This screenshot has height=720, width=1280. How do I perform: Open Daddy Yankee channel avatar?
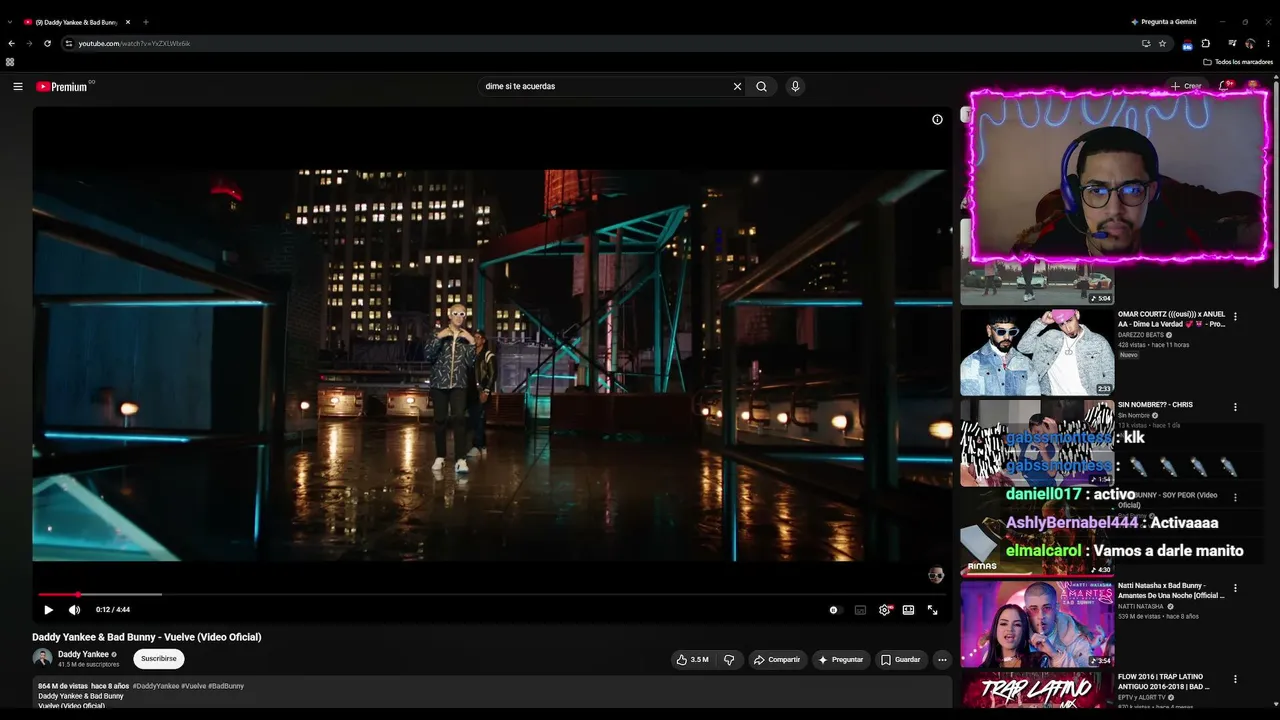42,658
